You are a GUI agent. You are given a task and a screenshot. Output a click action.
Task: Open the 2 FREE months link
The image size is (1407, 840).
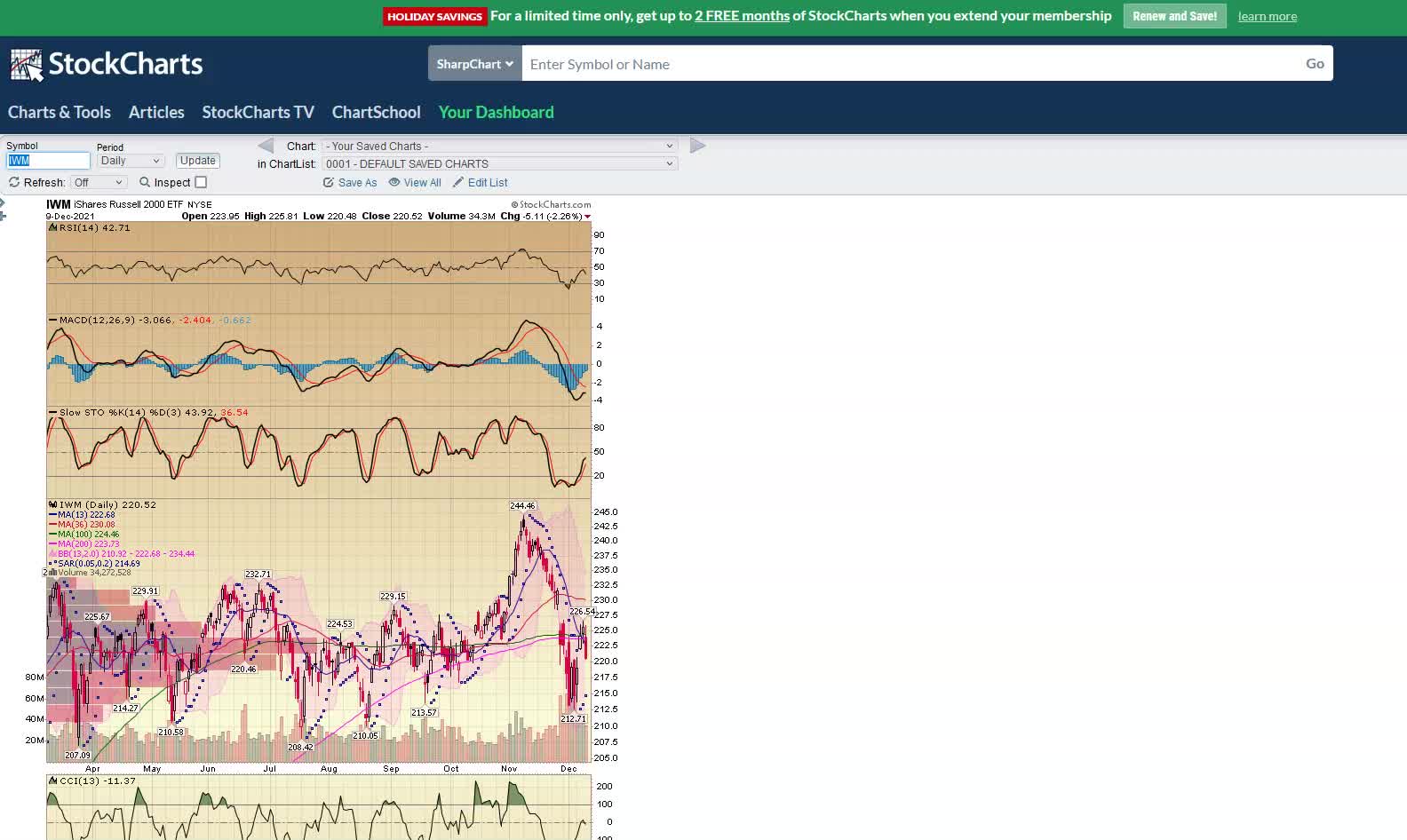(x=742, y=16)
